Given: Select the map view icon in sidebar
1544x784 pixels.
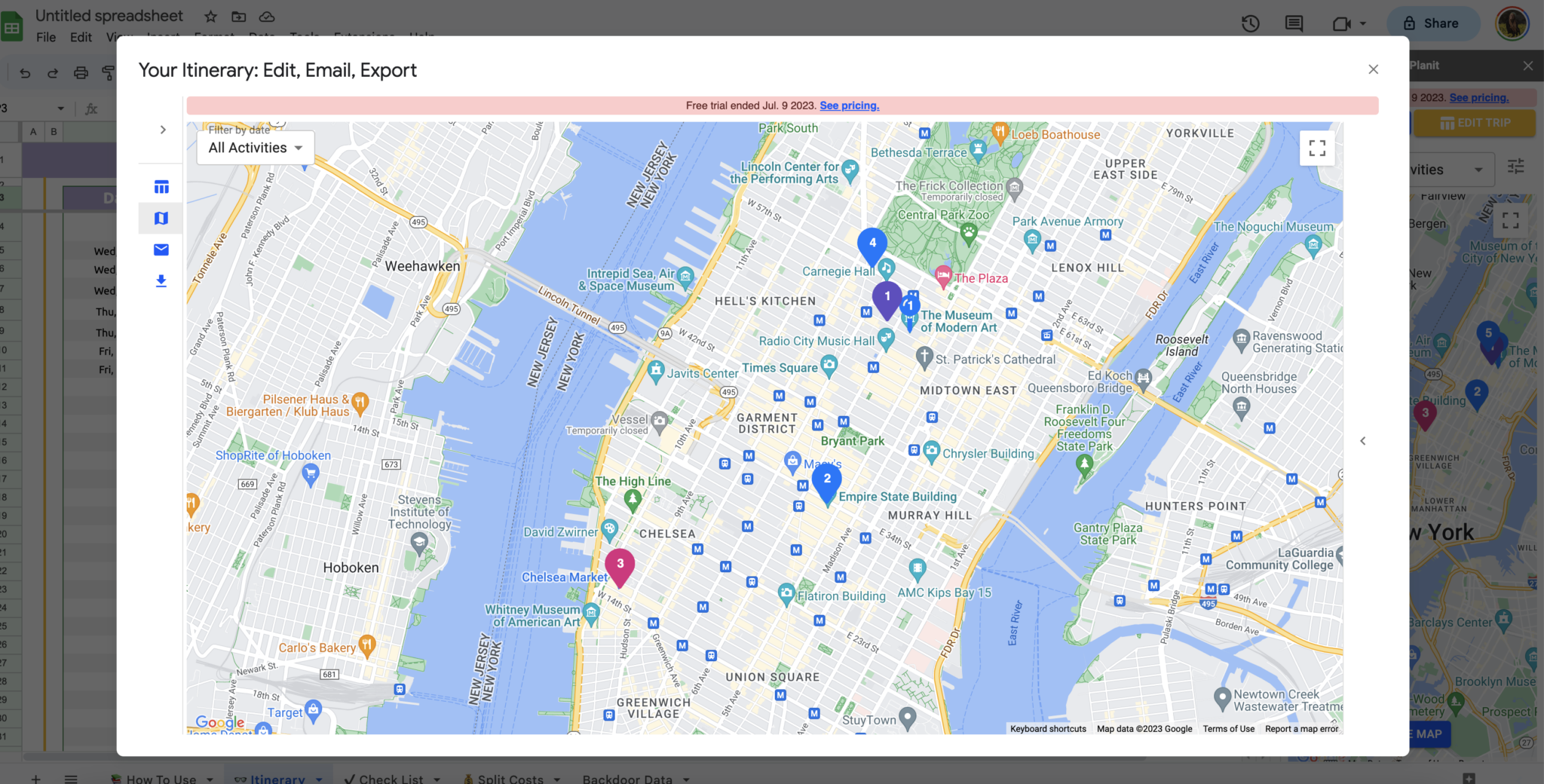Looking at the screenshot, I should [x=161, y=219].
